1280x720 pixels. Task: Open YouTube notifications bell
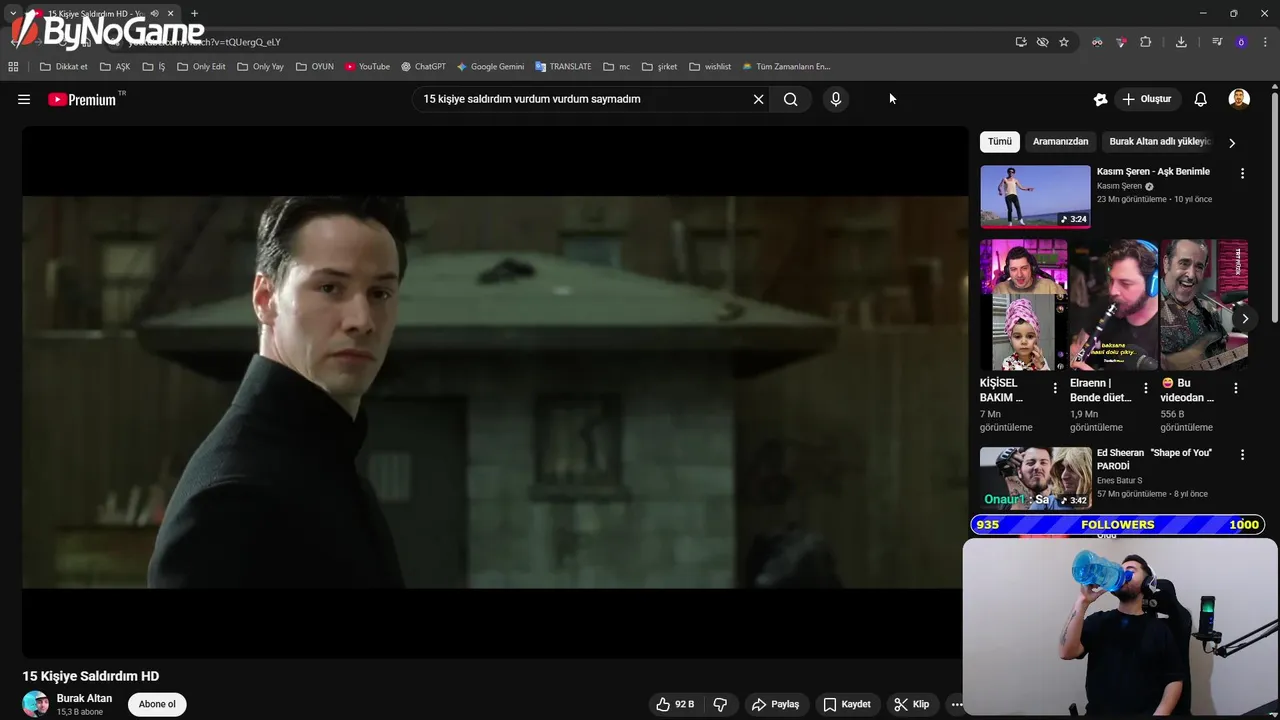point(1201,99)
